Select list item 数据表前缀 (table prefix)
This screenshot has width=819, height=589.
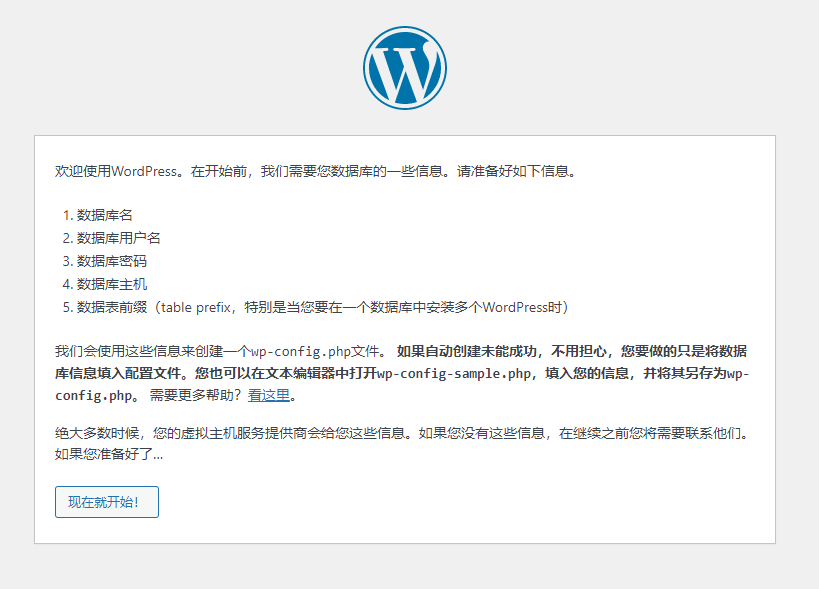point(323,307)
